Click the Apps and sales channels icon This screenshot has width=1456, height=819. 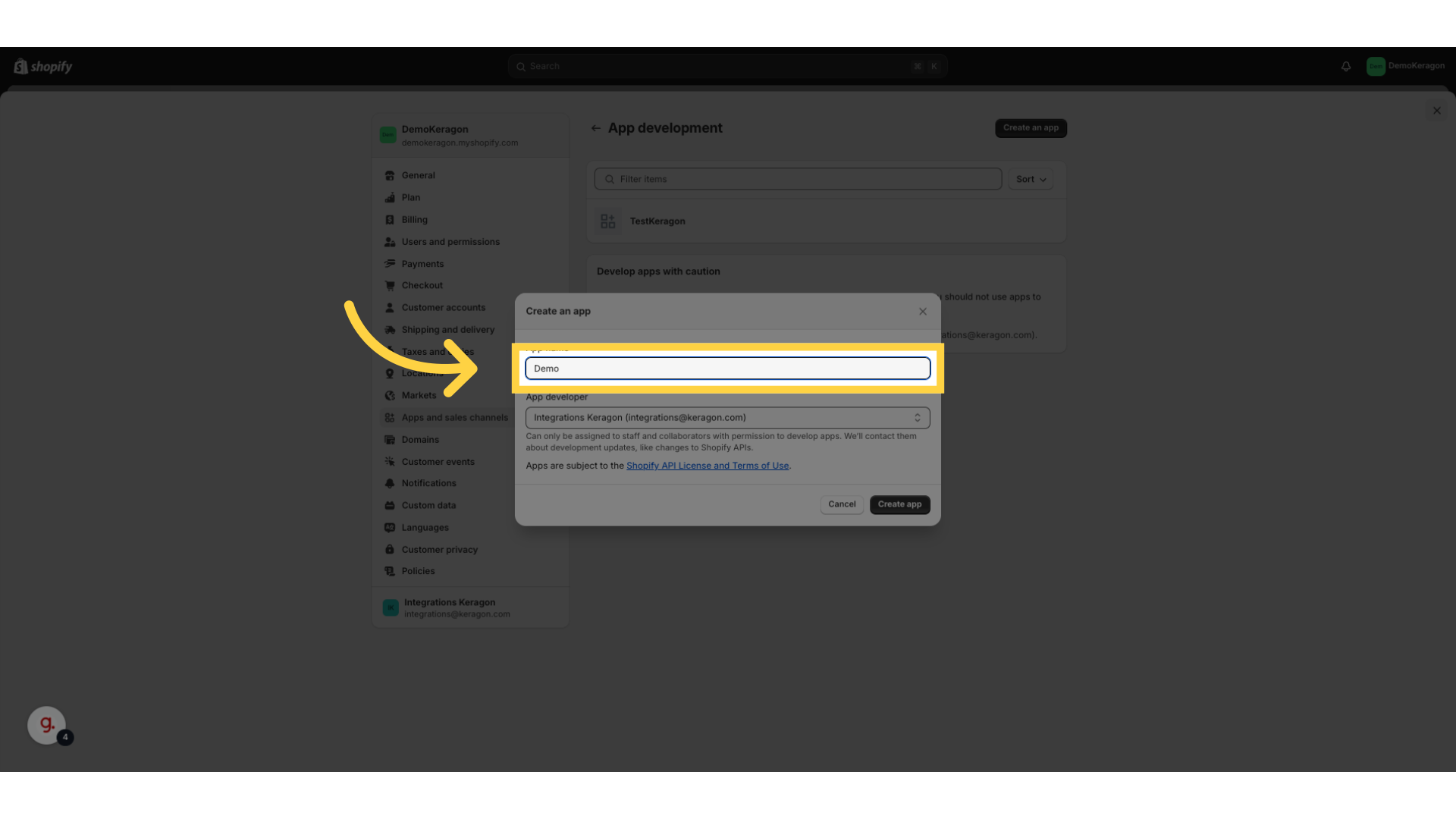390,418
